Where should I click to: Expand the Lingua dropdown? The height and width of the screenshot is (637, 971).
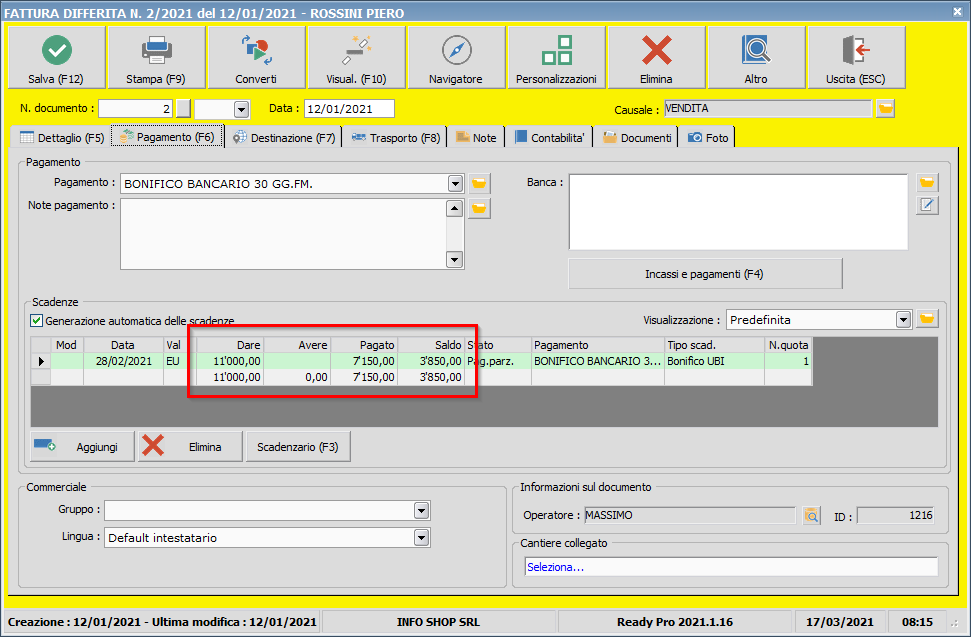tap(421, 538)
